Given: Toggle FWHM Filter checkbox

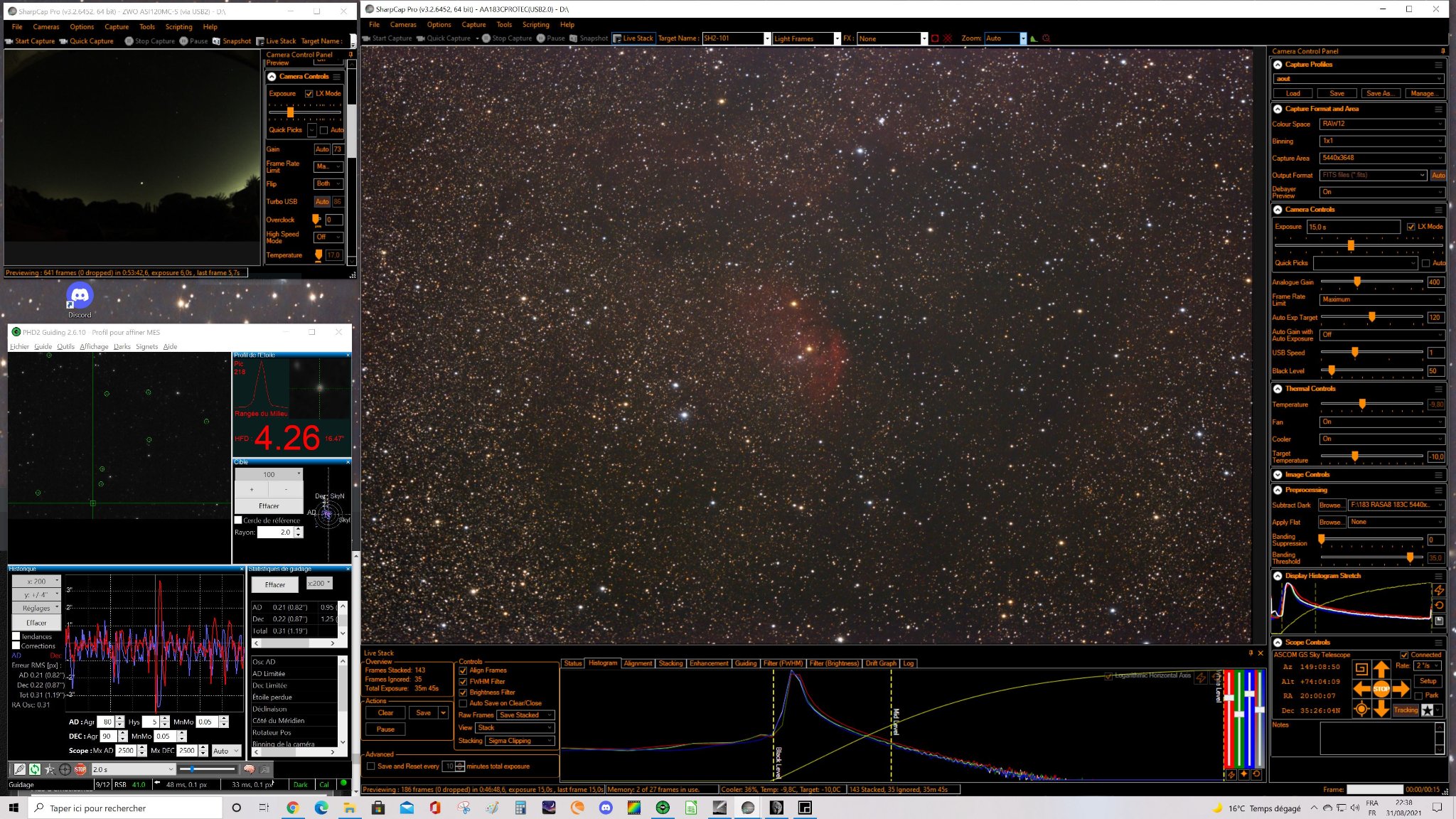Looking at the screenshot, I should click(463, 681).
